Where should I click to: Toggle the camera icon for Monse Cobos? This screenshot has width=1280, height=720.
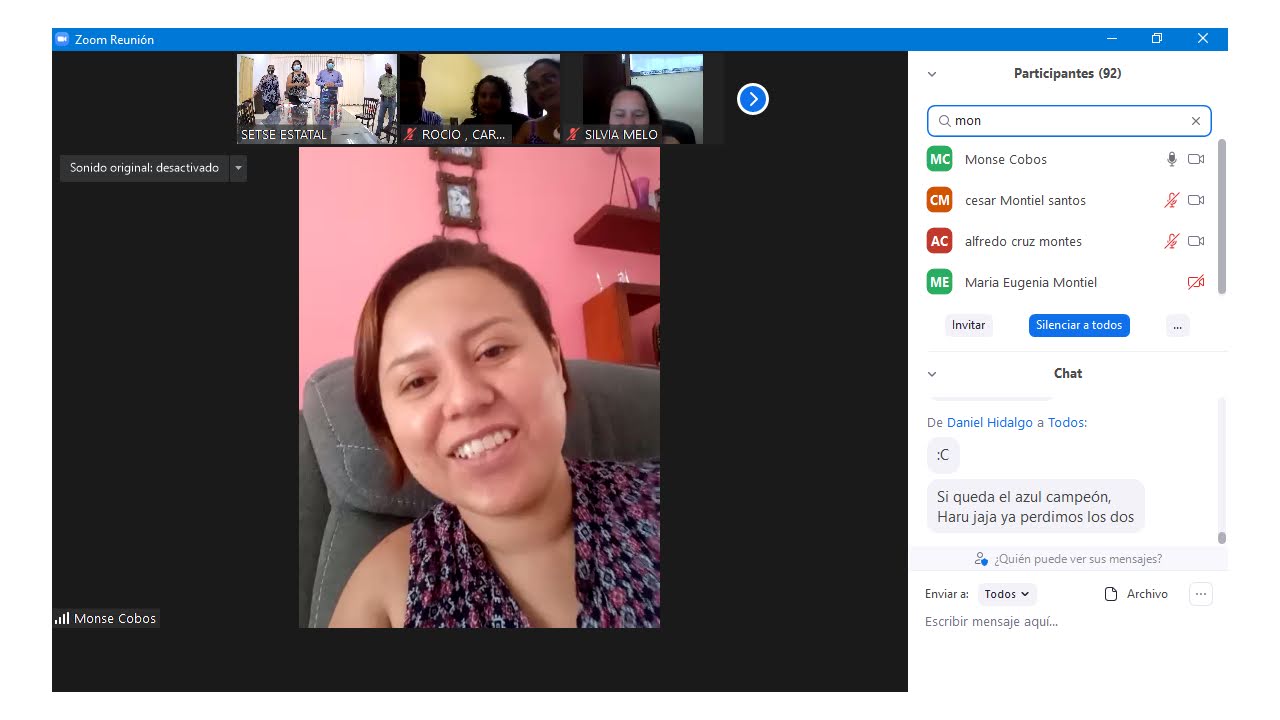tap(1196, 159)
